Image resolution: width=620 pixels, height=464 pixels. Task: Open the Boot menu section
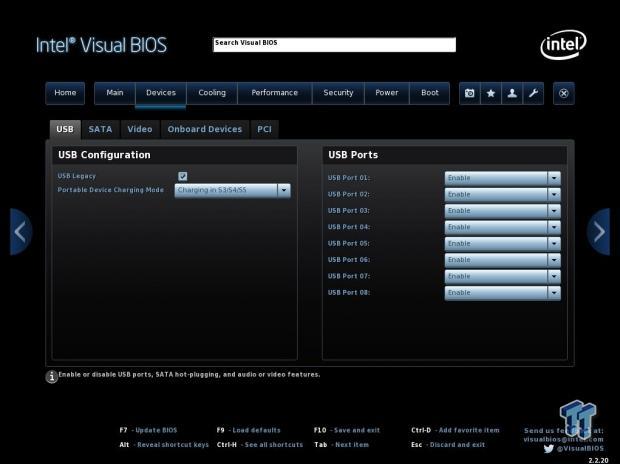(430, 93)
